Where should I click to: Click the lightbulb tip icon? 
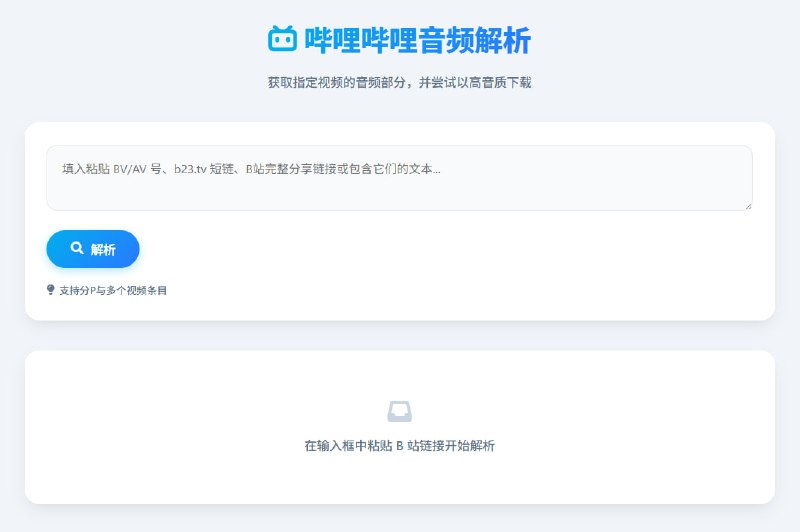coord(51,290)
